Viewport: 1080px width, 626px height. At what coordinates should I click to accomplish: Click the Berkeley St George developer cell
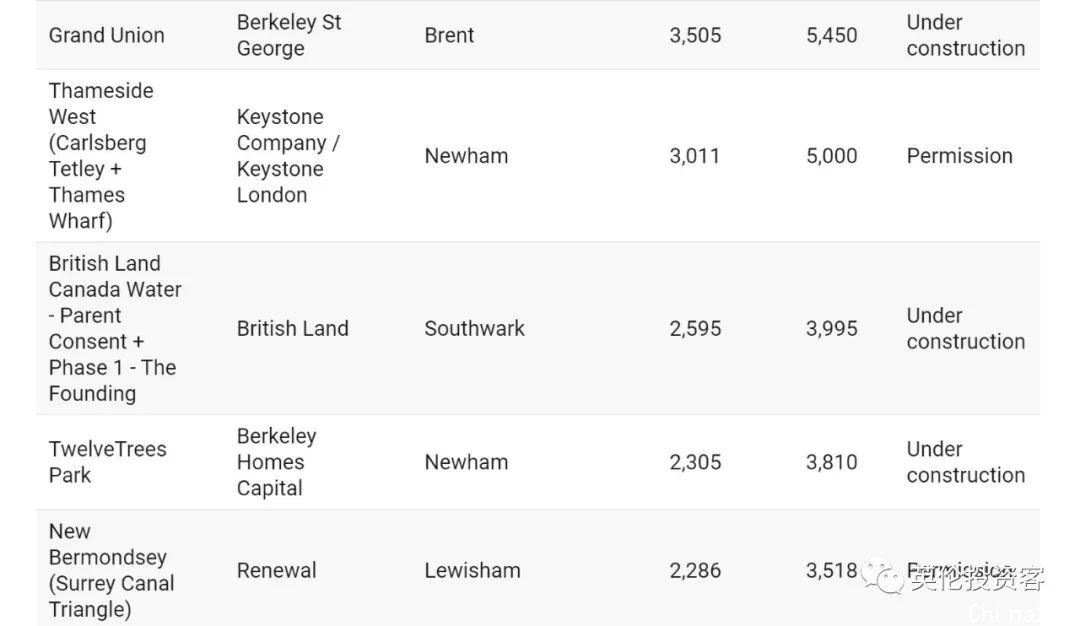click(289, 35)
